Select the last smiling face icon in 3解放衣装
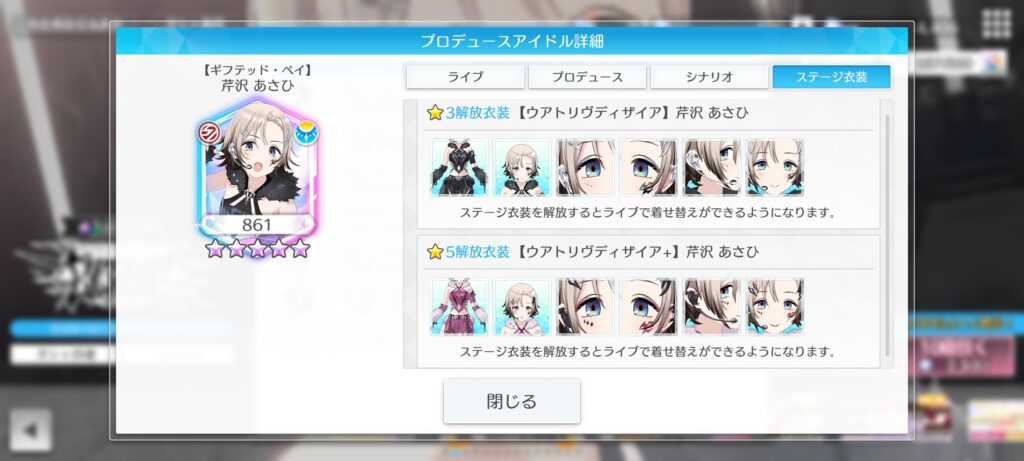 (x=775, y=167)
